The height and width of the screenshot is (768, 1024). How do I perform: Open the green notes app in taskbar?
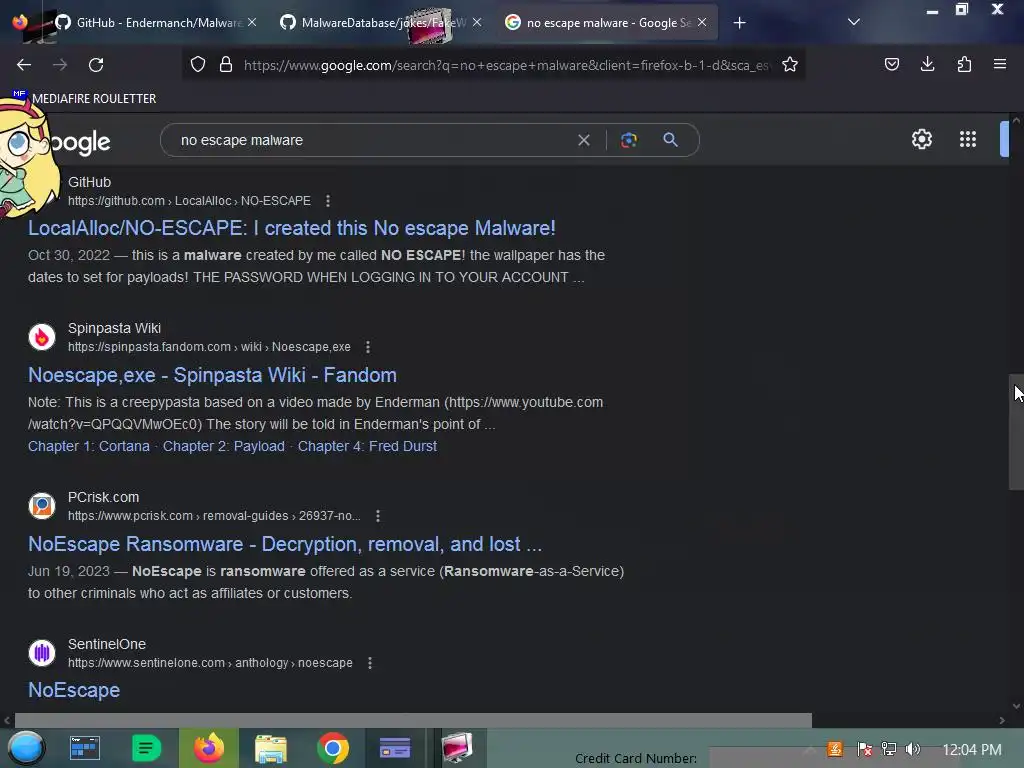pyautogui.click(x=146, y=748)
